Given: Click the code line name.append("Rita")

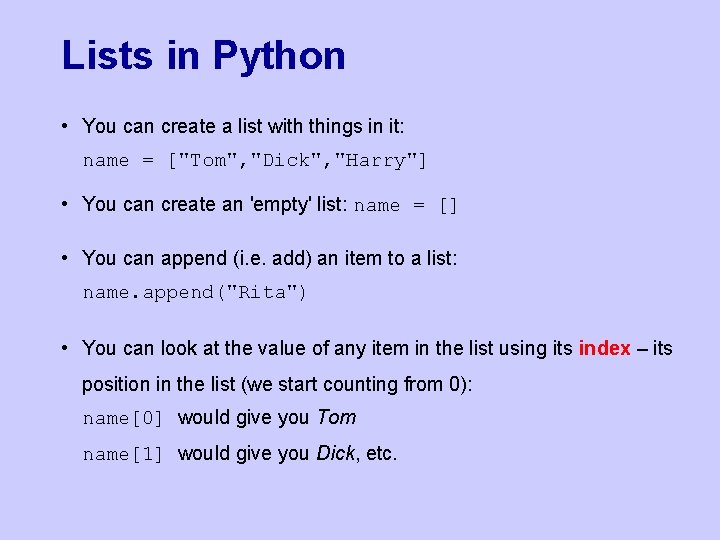Looking at the screenshot, I should [x=195, y=292].
